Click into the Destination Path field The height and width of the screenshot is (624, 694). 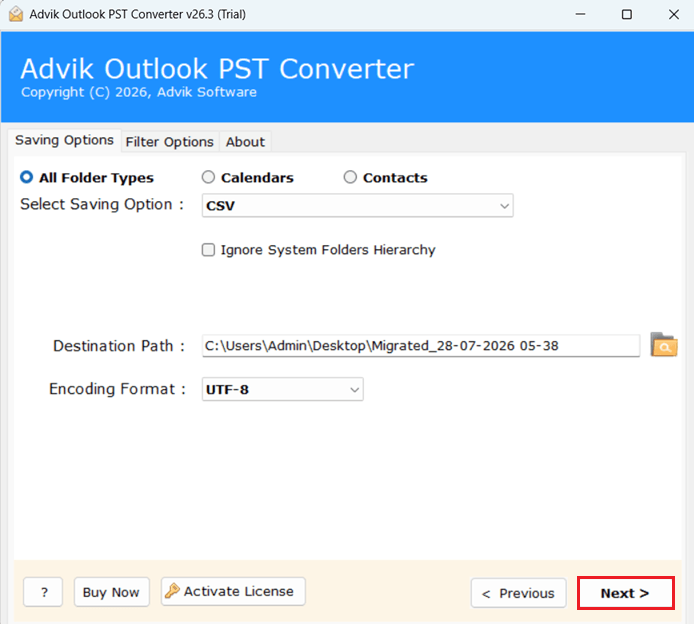tap(421, 346)
